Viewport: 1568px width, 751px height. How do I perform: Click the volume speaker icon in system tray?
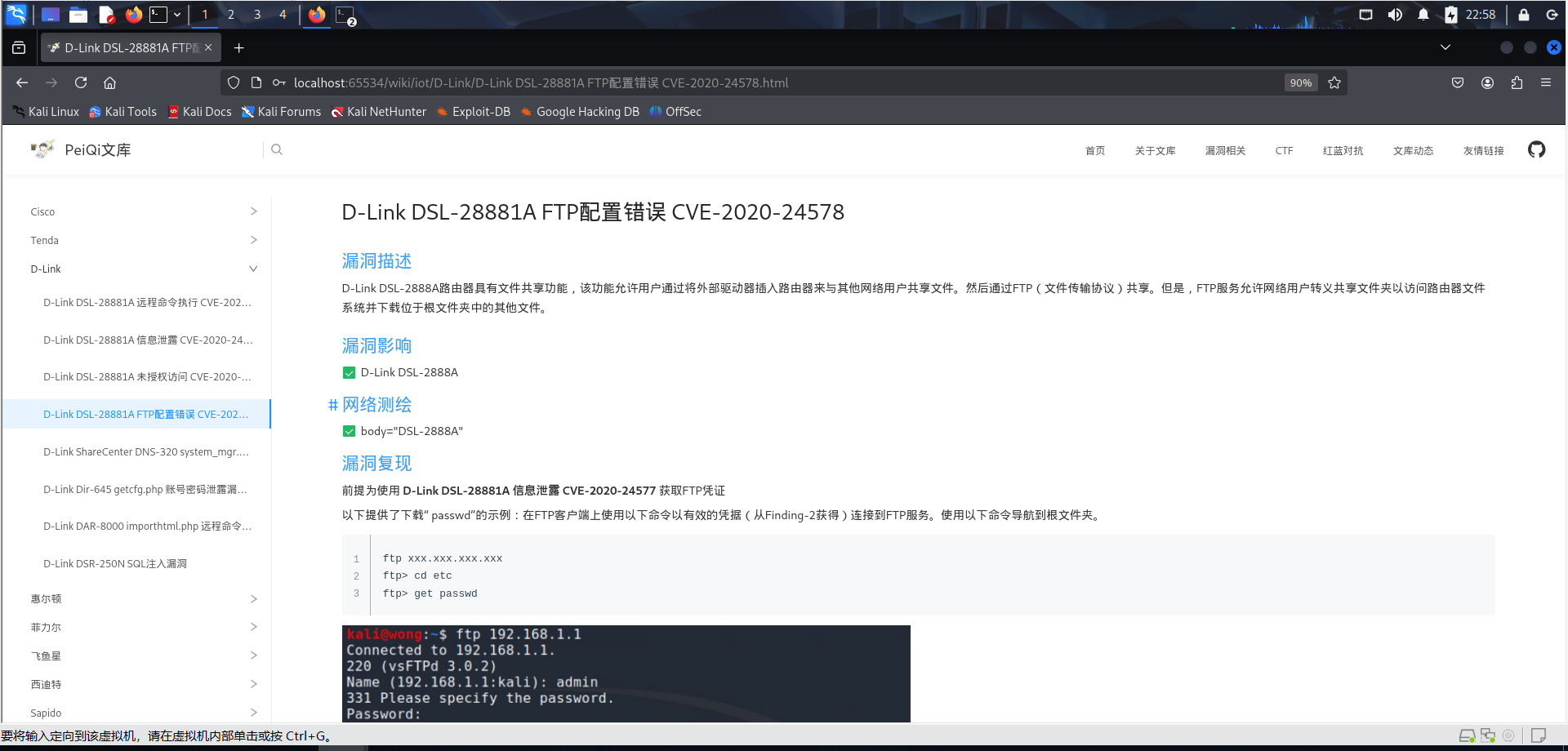click(x=1395, y=15)
